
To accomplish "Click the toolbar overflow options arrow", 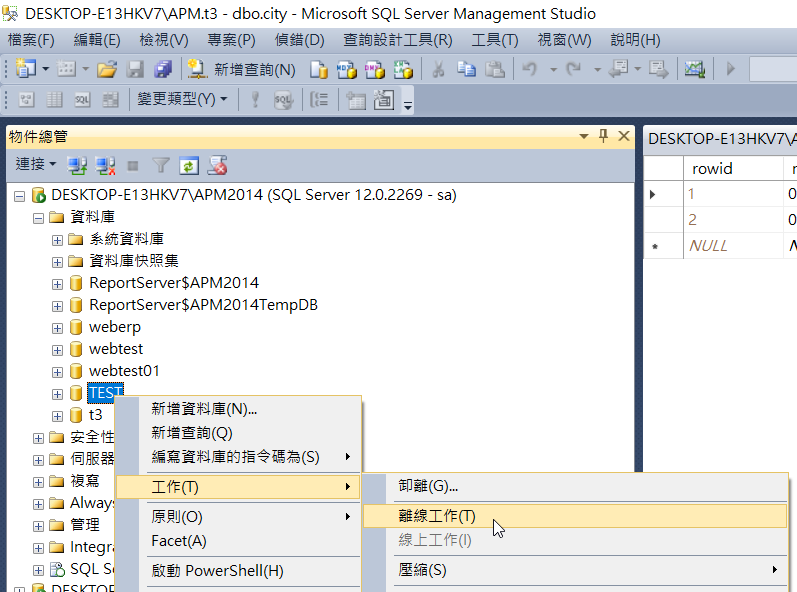I will coord(407,105).
